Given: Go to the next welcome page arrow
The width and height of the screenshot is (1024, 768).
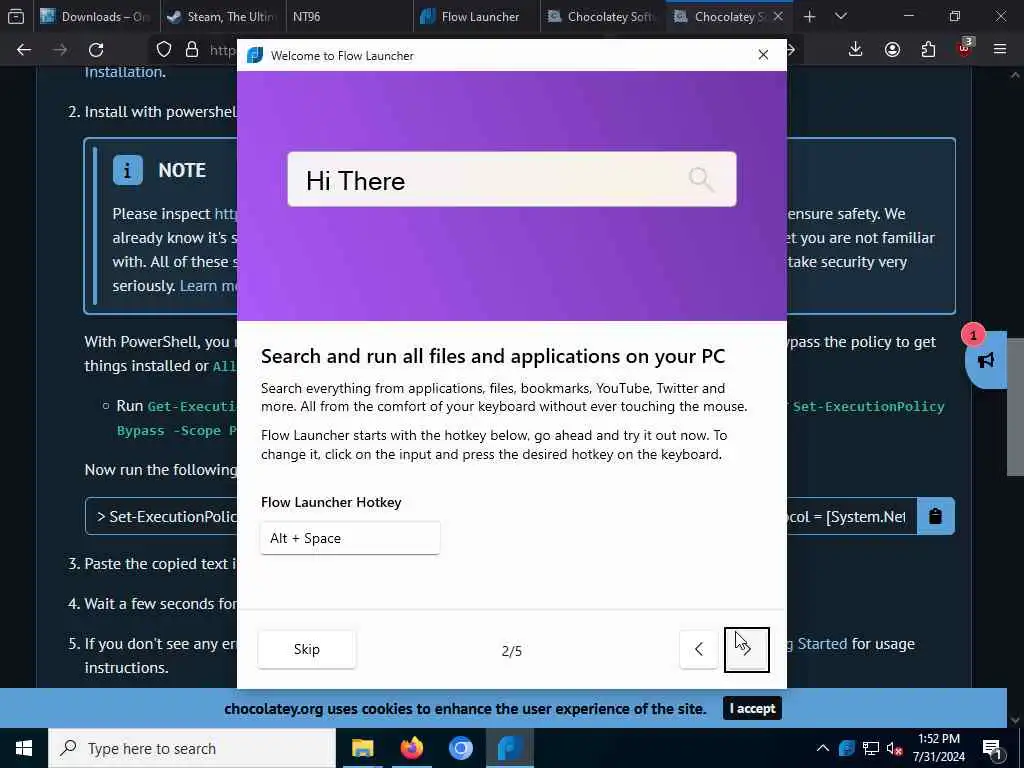Looking at the screenshot, I should (x=746, y=649).
